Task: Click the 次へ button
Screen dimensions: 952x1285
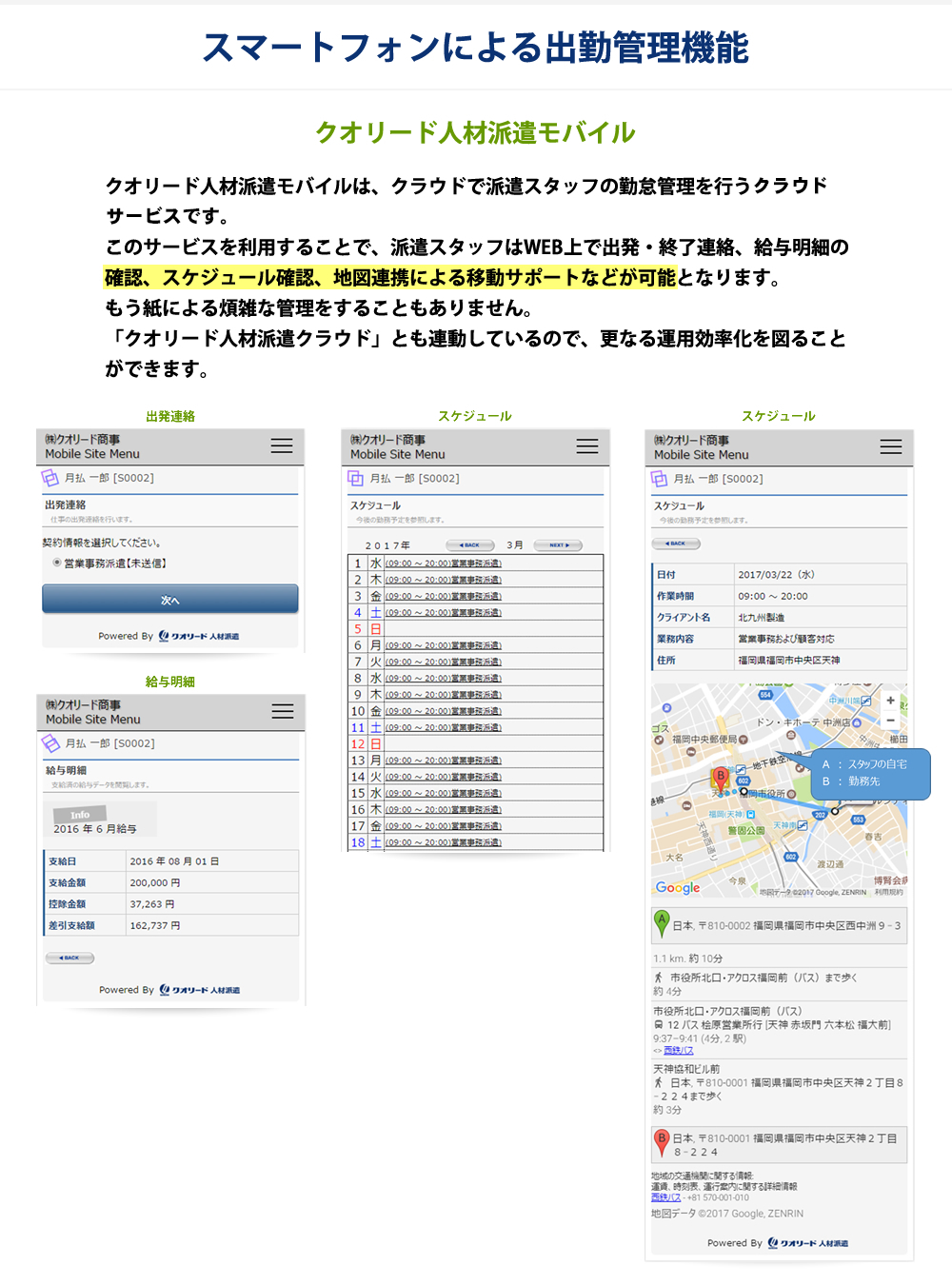Action: 170,599
